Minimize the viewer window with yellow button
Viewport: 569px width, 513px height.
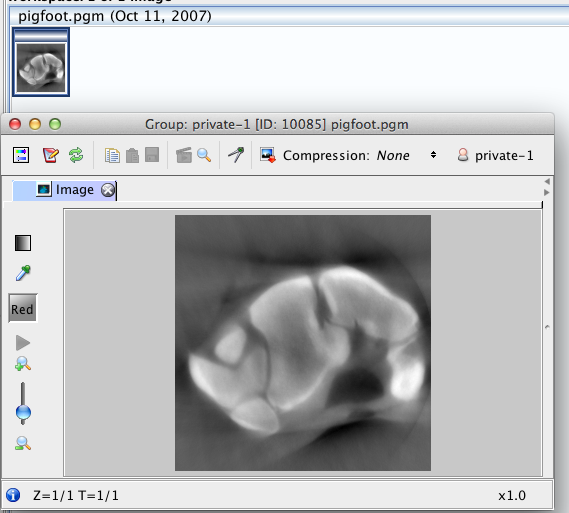(35, 124)
